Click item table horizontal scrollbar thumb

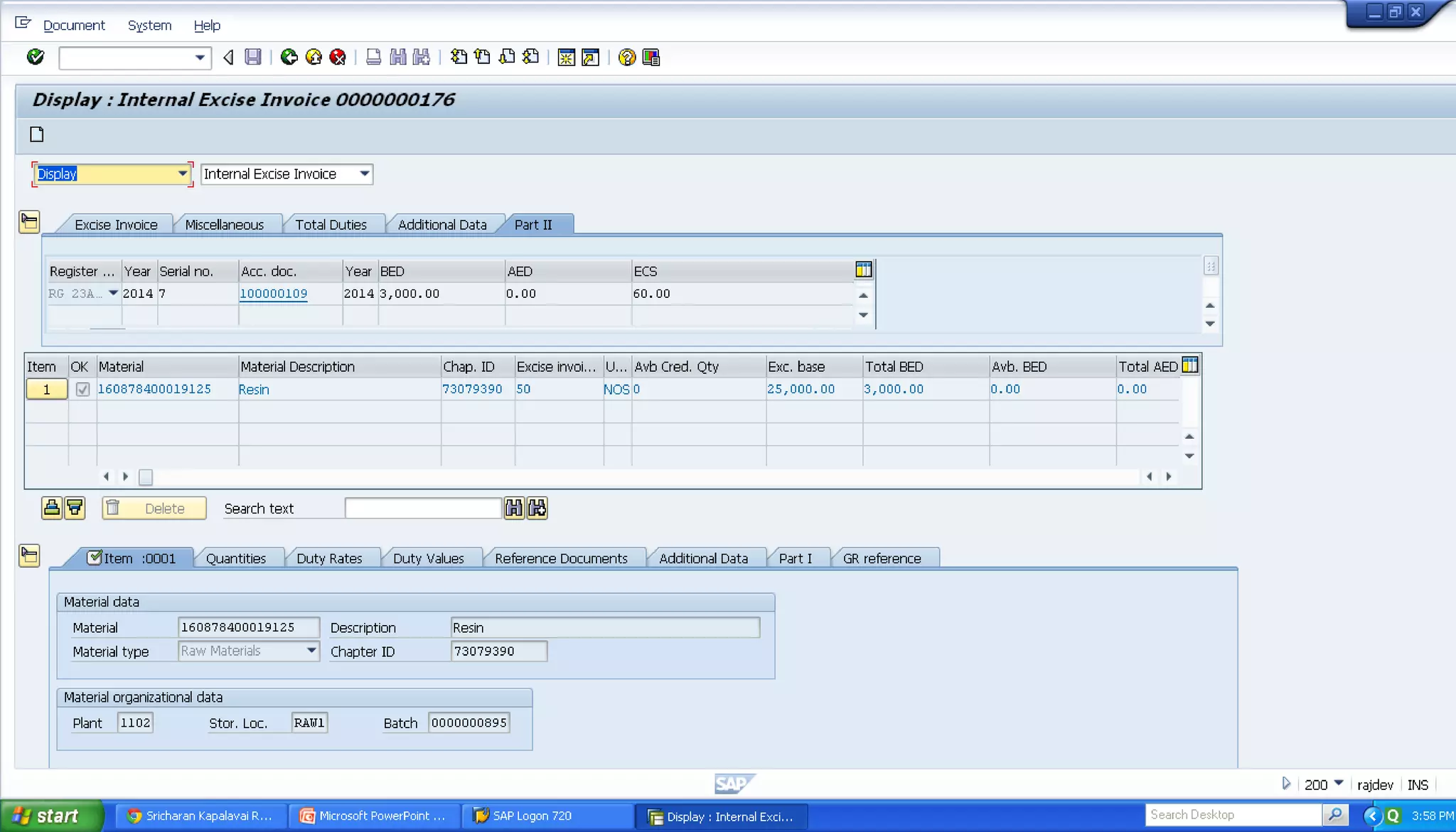pos(146,476)
